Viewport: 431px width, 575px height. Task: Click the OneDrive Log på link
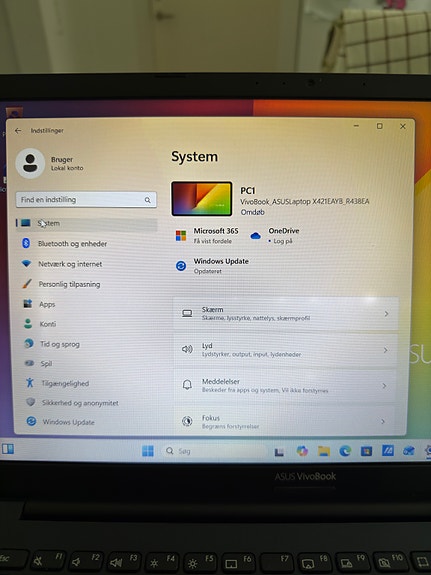click(x=282, y=241)
